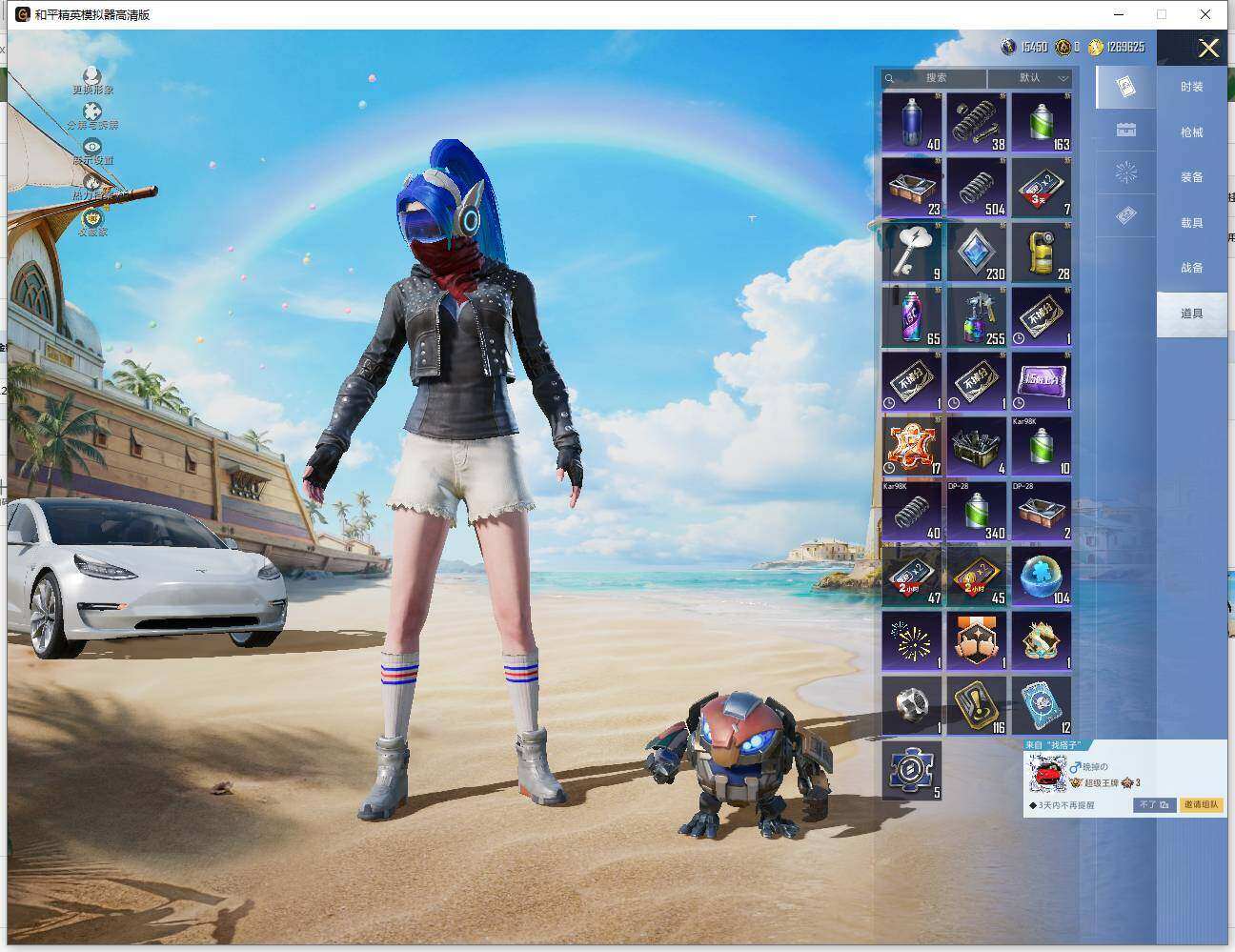Select the springs and wrench item with count 38
The height and width of the screenshot is (952, 1235).
977,122
